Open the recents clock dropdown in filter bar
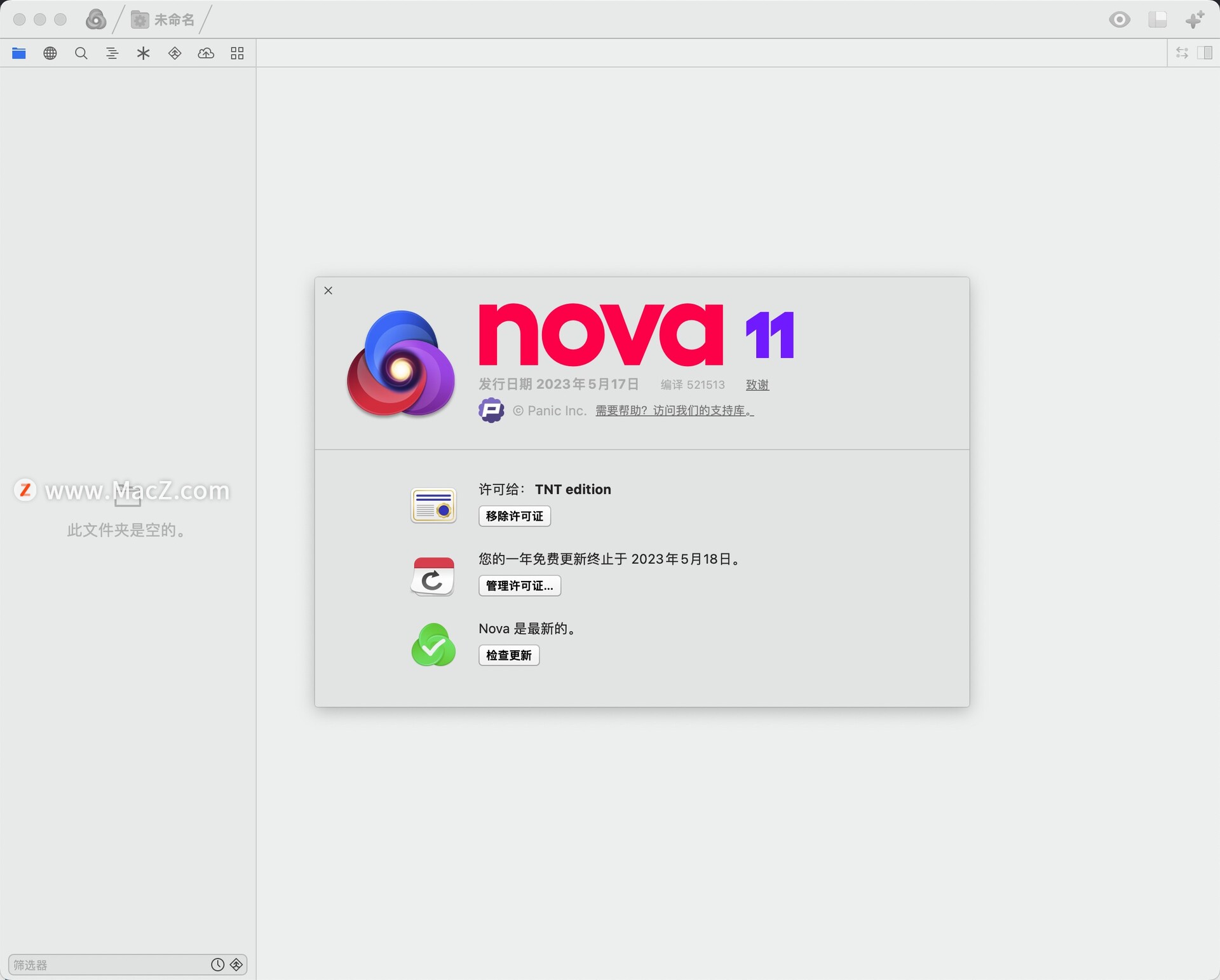The image size is (1220, 980). tap(217, 964)
